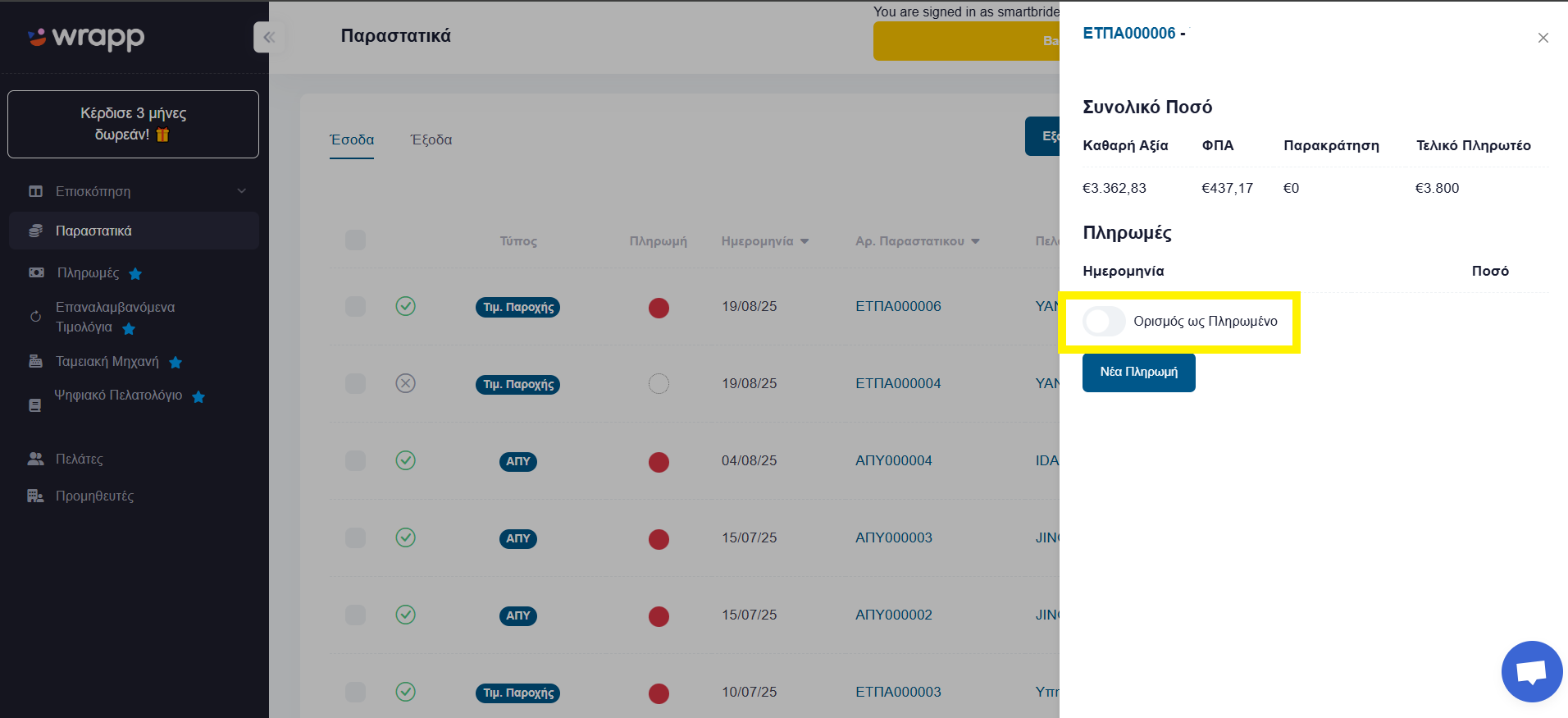
Task: Collapse the sidebar with double-chevron button
Action: pos(269,37)
